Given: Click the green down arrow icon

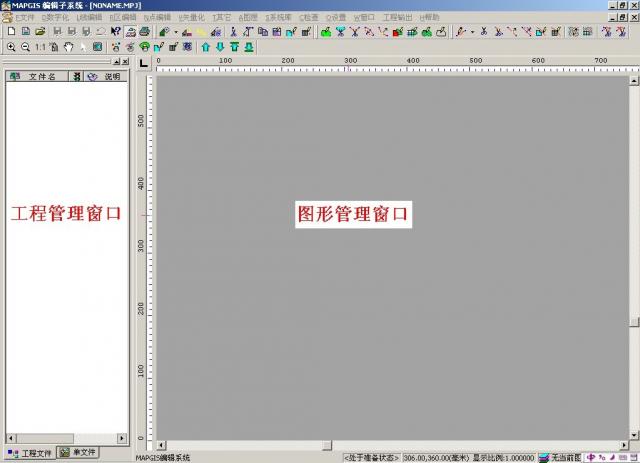Looking at the screenshot, I should point(220,47).
